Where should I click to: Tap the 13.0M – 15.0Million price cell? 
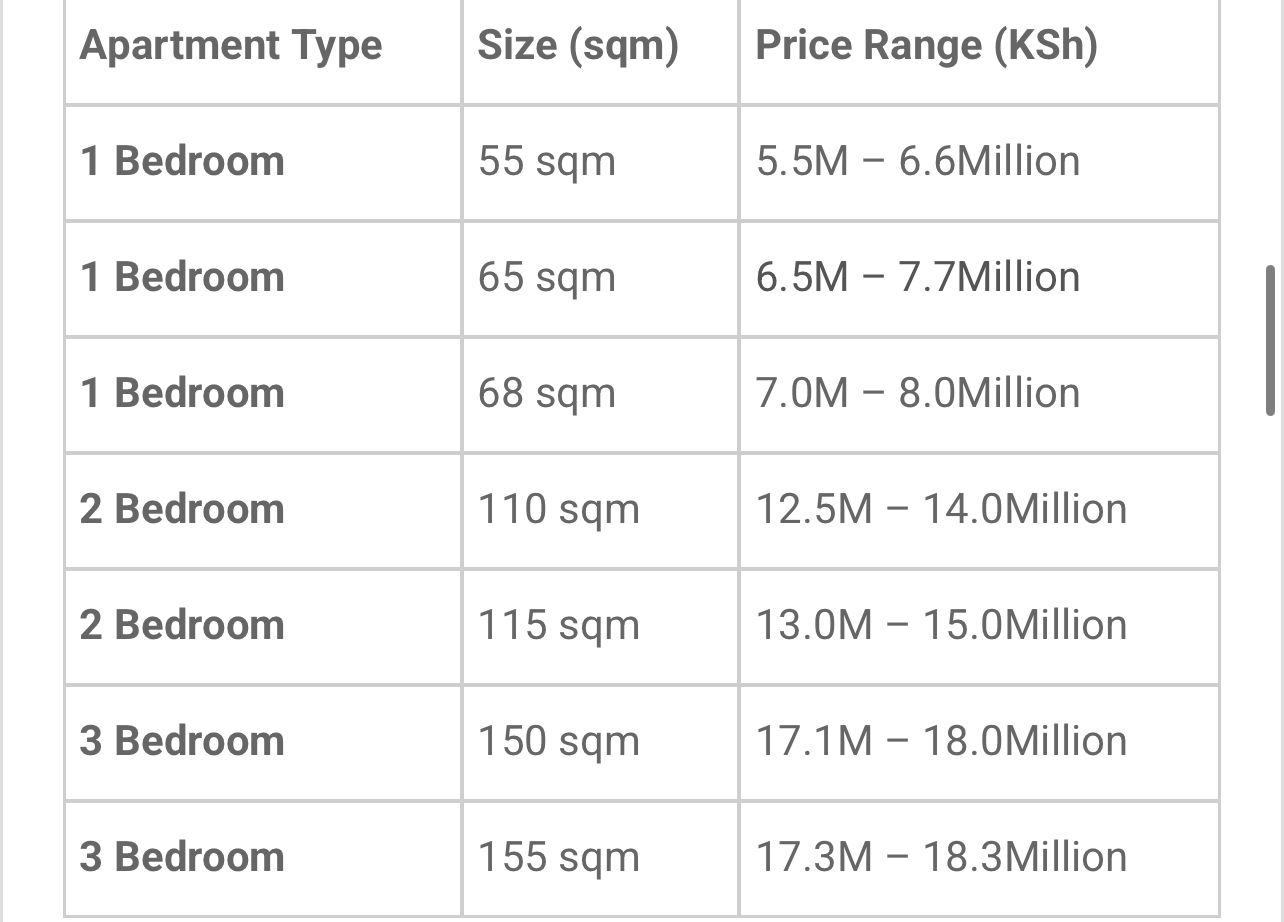tap(941, 626)
